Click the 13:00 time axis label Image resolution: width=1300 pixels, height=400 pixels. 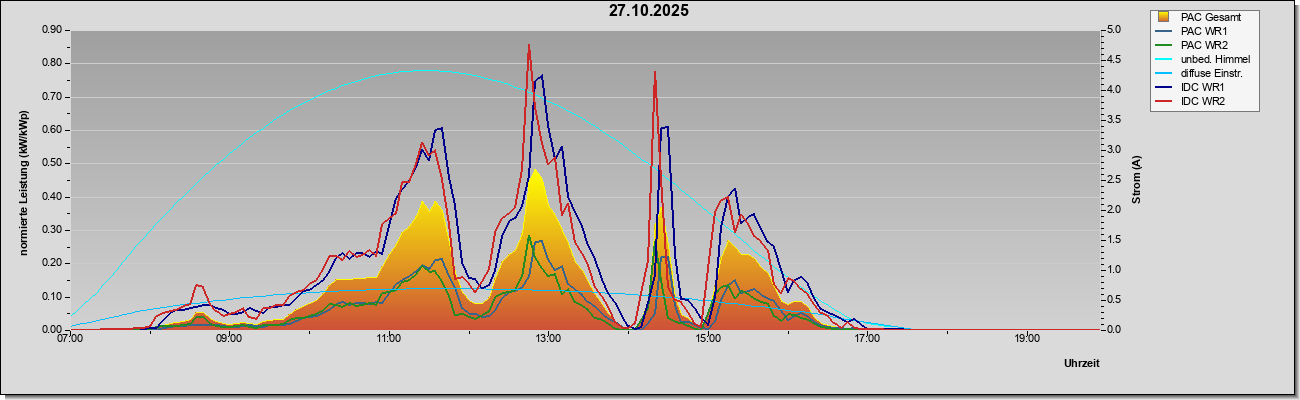(548, 339)
